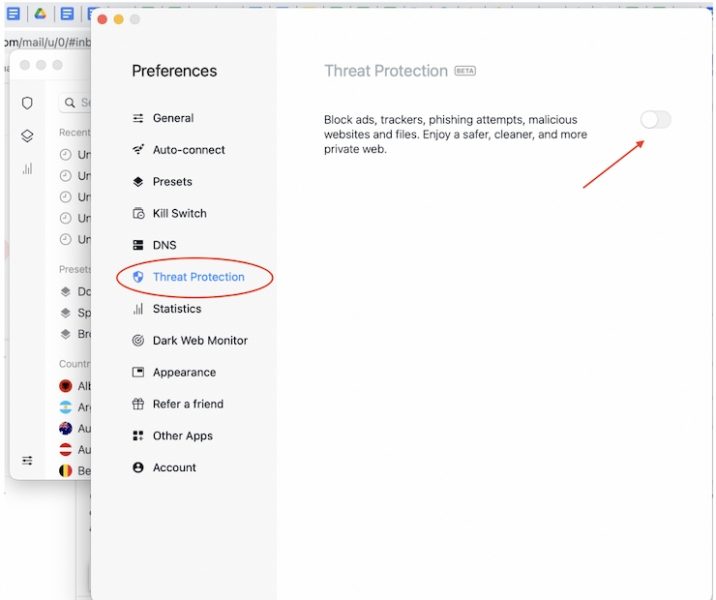Close the Preferences window

[102, 19]
